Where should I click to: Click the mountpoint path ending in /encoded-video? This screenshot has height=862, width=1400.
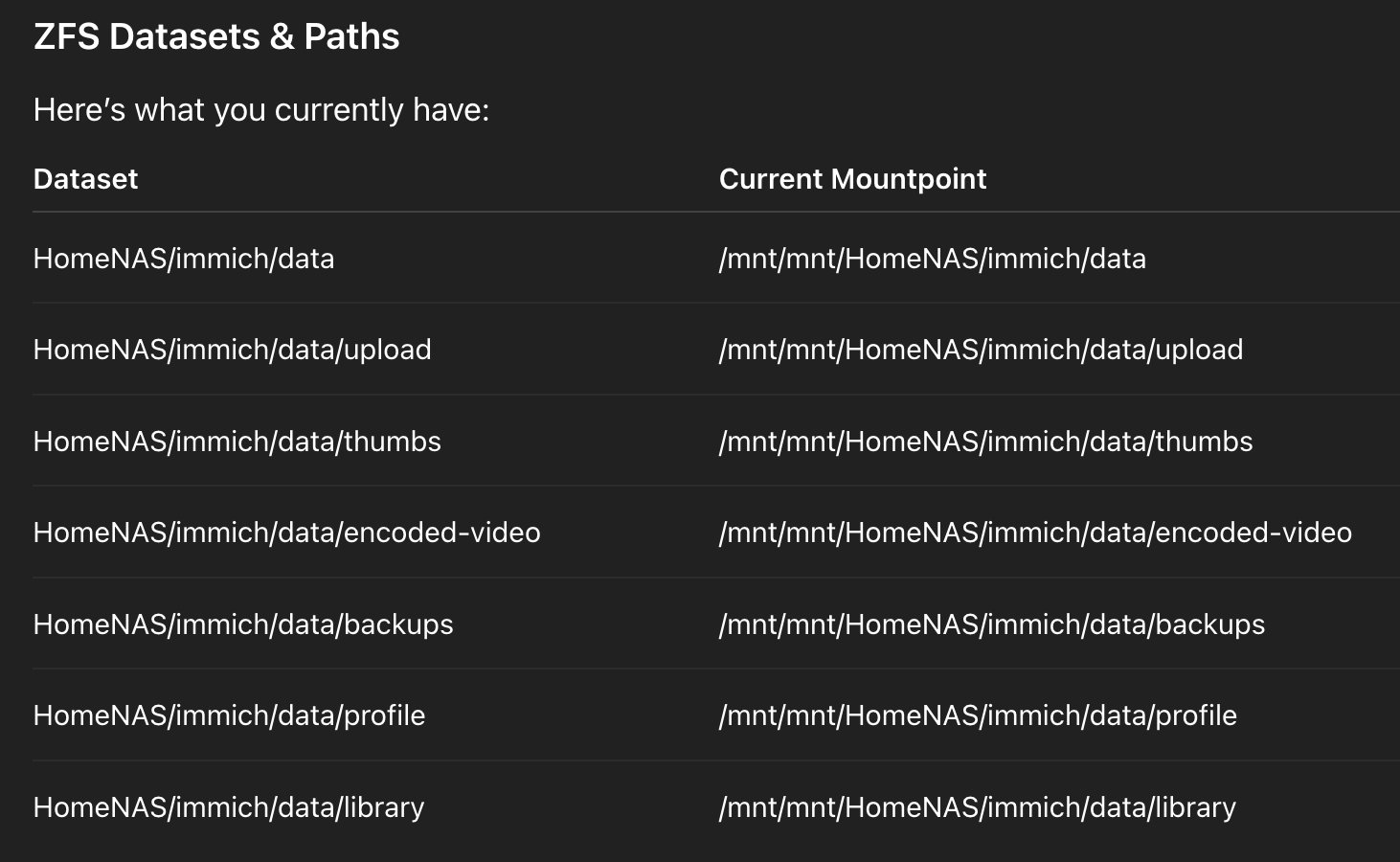click(x=1035, y=533)
